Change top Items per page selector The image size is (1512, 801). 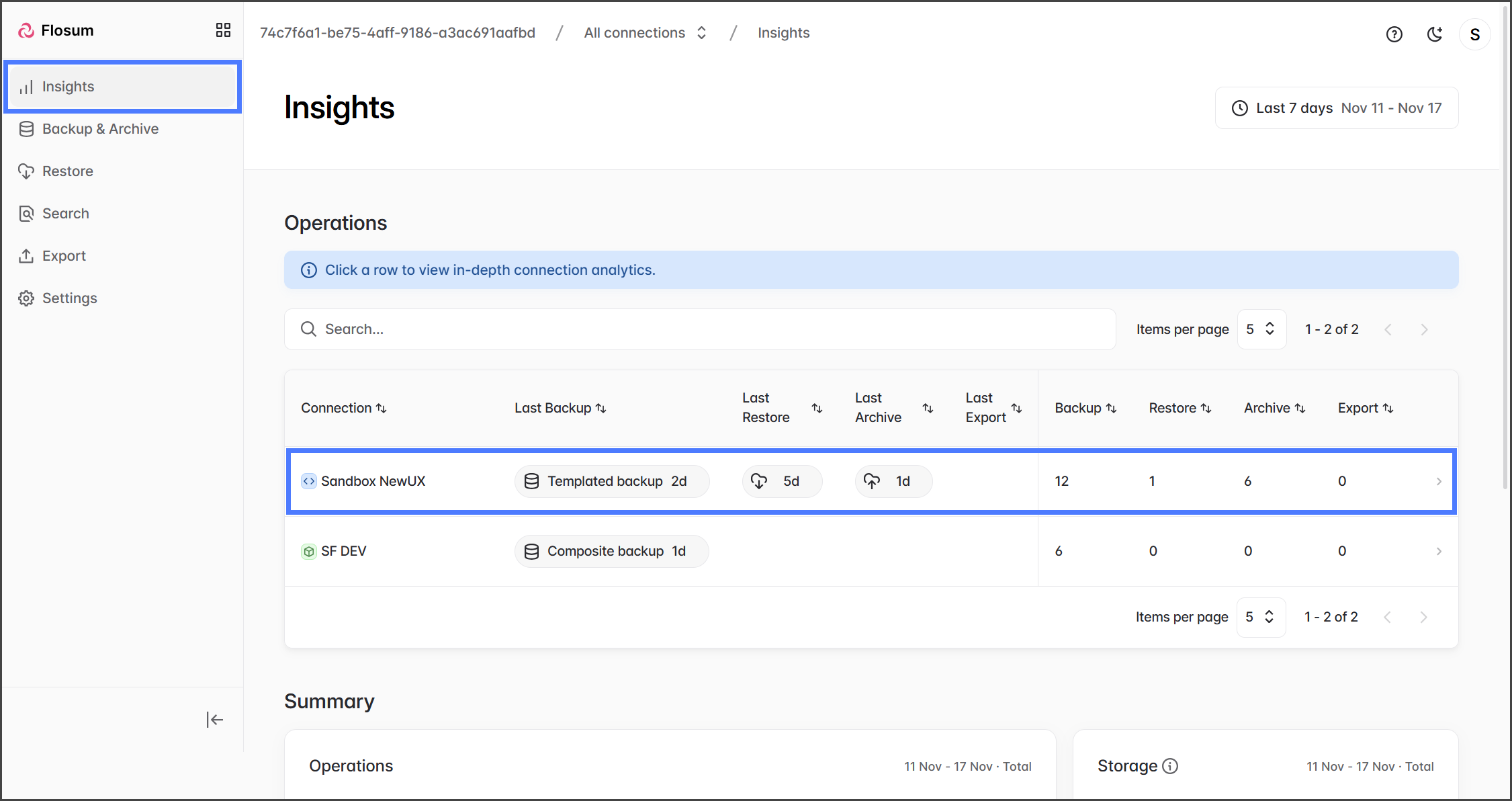coord(1261,329)
